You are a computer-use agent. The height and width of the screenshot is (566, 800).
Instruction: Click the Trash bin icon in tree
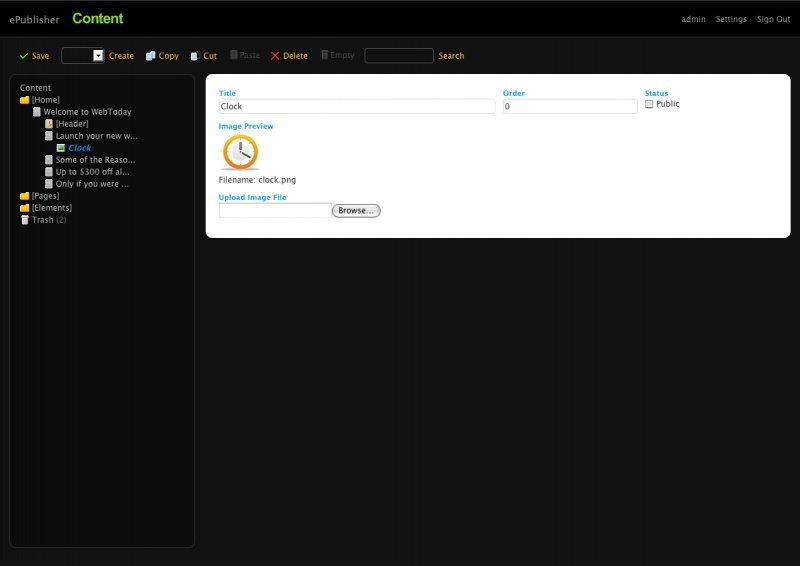[25, 220]
